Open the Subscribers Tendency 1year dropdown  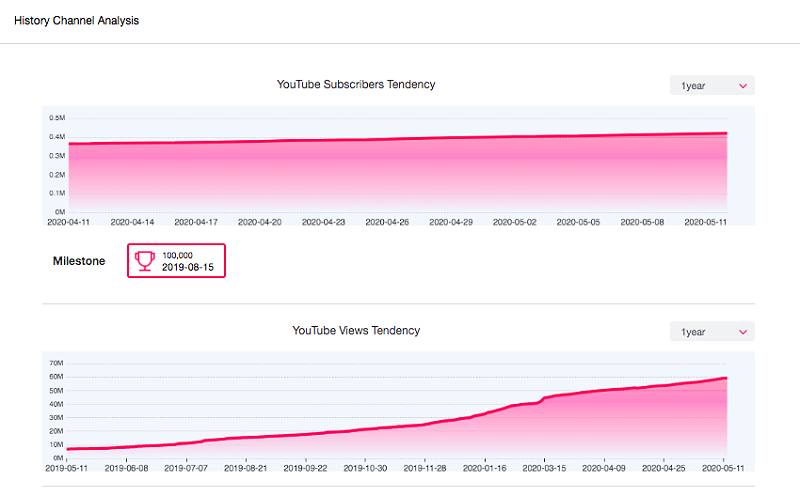click(x=712, y=86)
